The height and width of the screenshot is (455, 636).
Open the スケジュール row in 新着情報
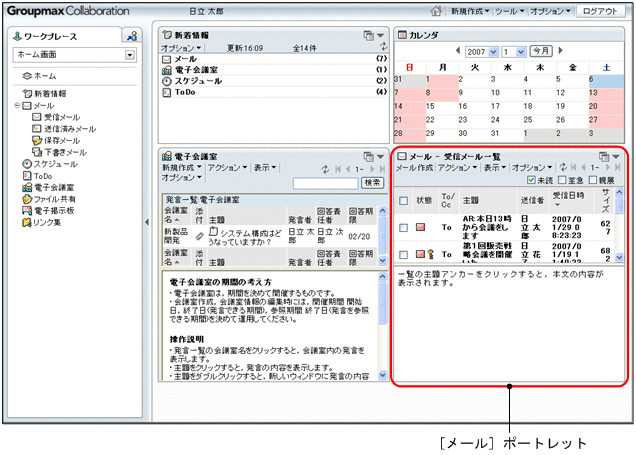[274, 81]
